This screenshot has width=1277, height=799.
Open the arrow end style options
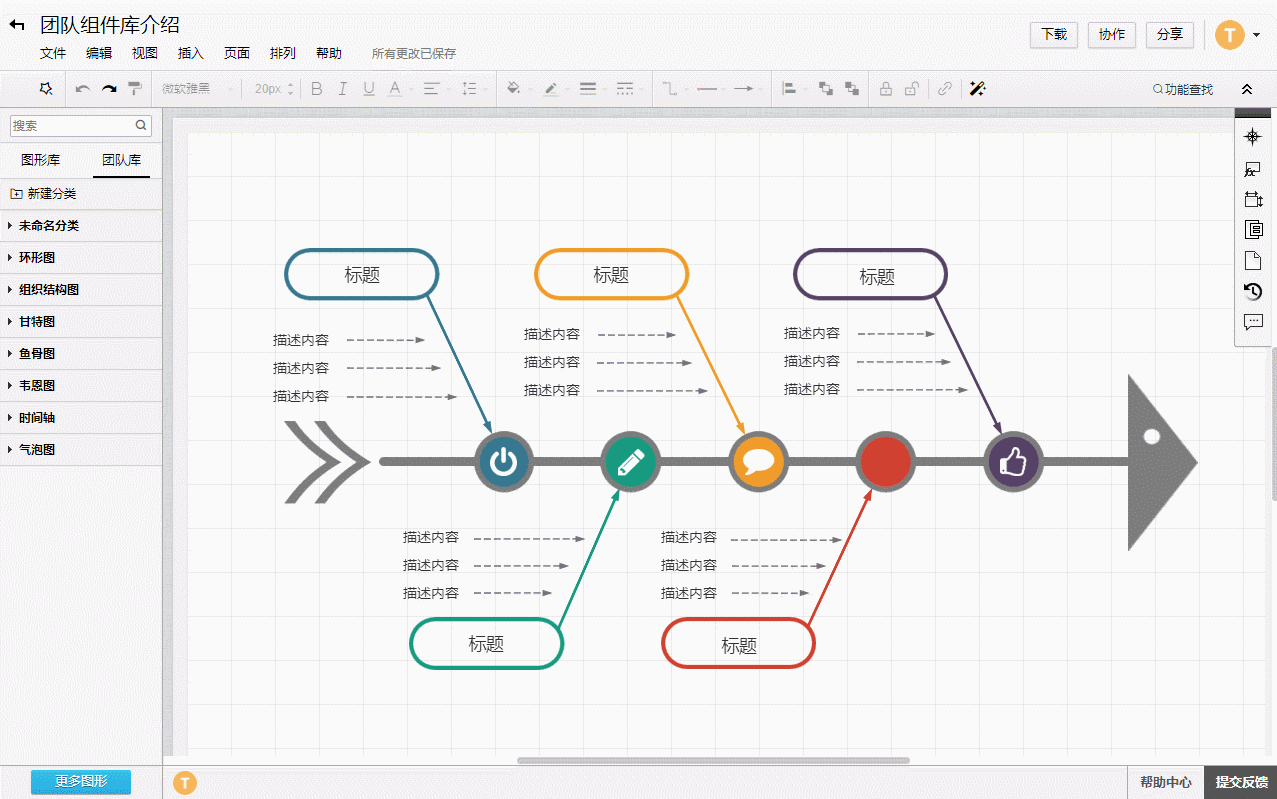[x=743, y=89]
